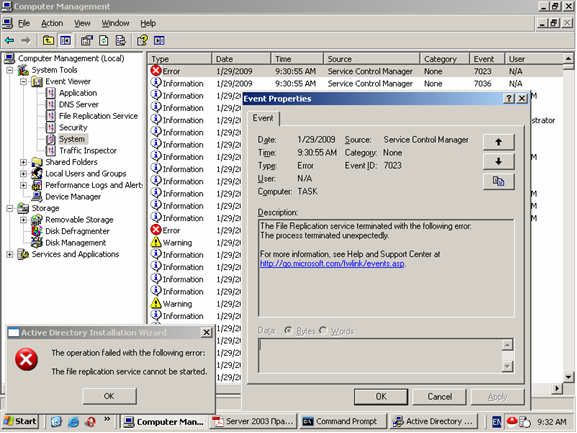Click the Show Desktop quick launch icon
577x433 pixels.
tap(56, 422)
